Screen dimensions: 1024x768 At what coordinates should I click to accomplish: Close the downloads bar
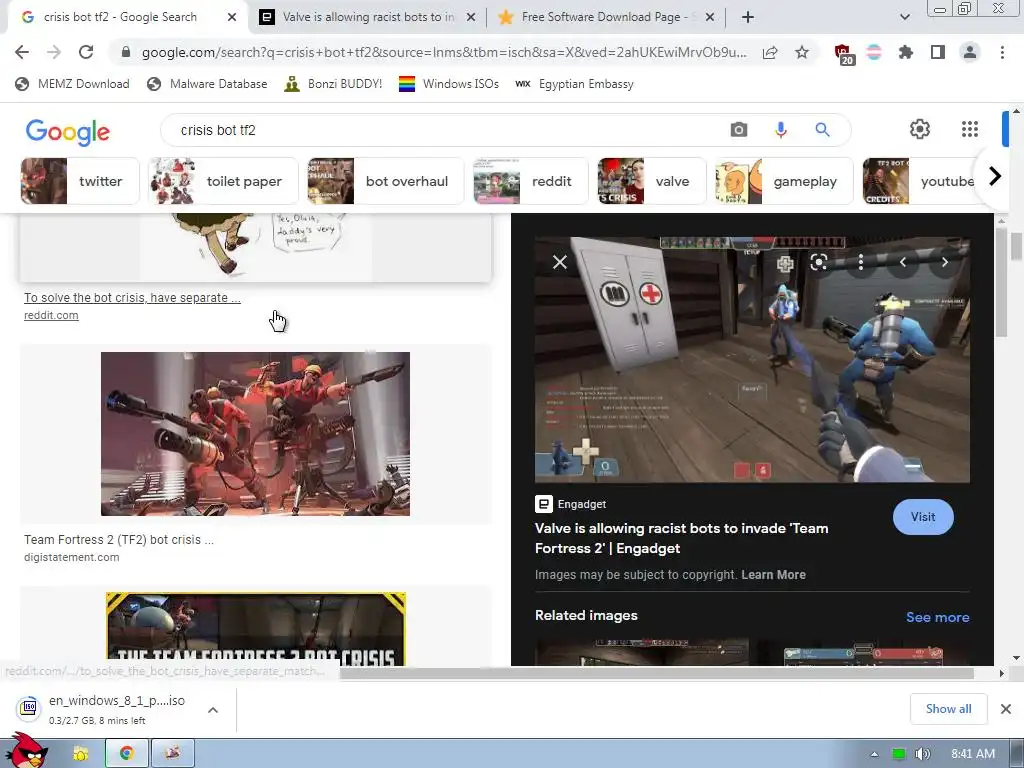point(1006,709)
